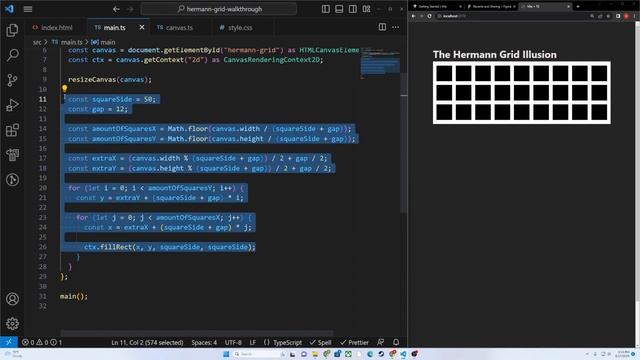Open the Manage gear menu
Viewport: 640px width, 360px height.
(x=12, y=323)
